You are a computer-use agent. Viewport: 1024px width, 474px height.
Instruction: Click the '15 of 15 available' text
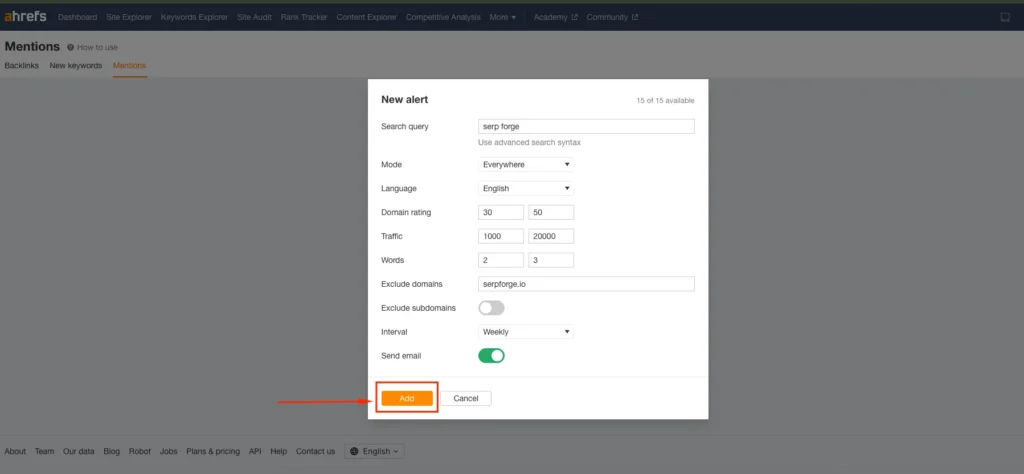click(x=665, y=101)
